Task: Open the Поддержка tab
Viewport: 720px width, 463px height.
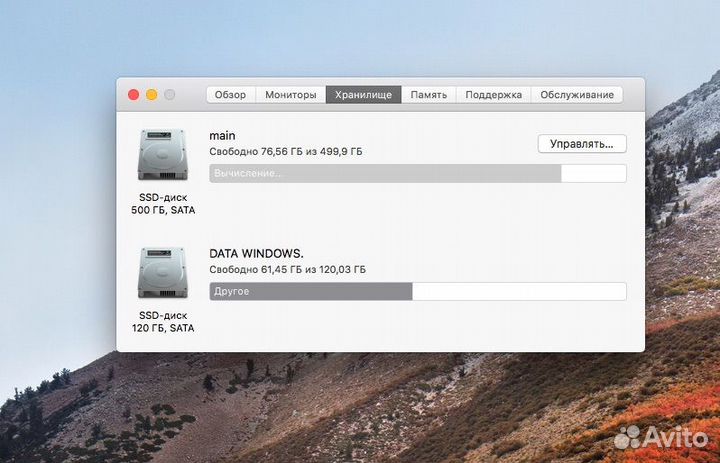Action: click(x=494, y=95)
